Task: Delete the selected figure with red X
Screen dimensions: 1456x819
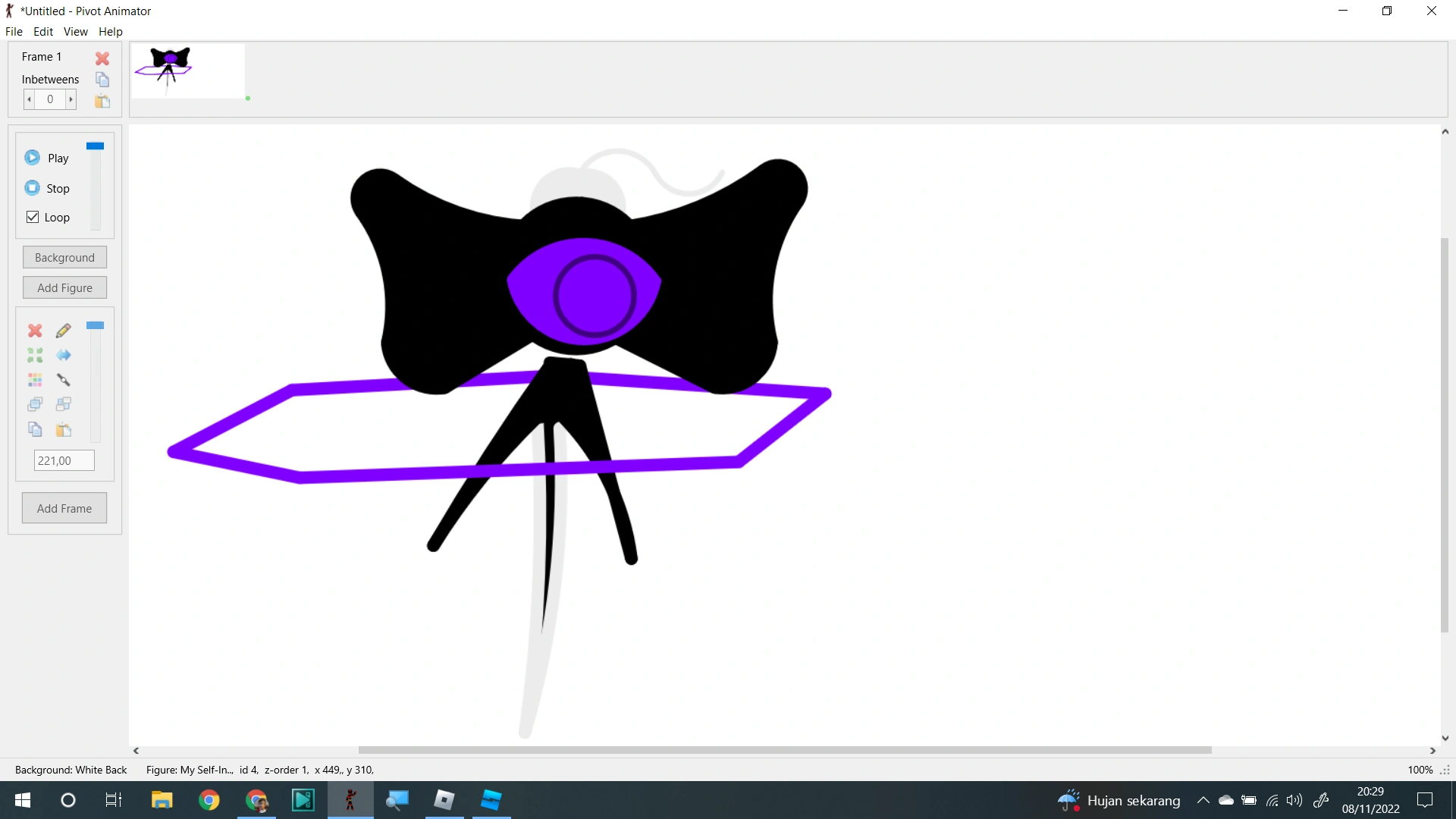Action: click(35, 331)
